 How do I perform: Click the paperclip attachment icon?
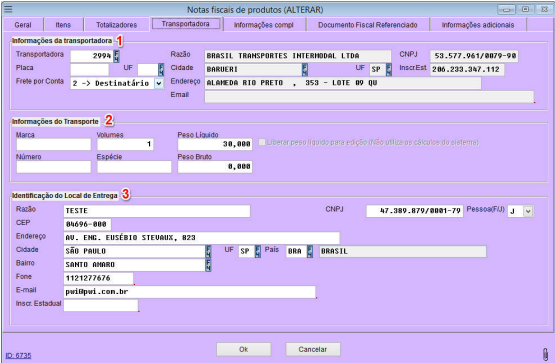click(545, 353)
